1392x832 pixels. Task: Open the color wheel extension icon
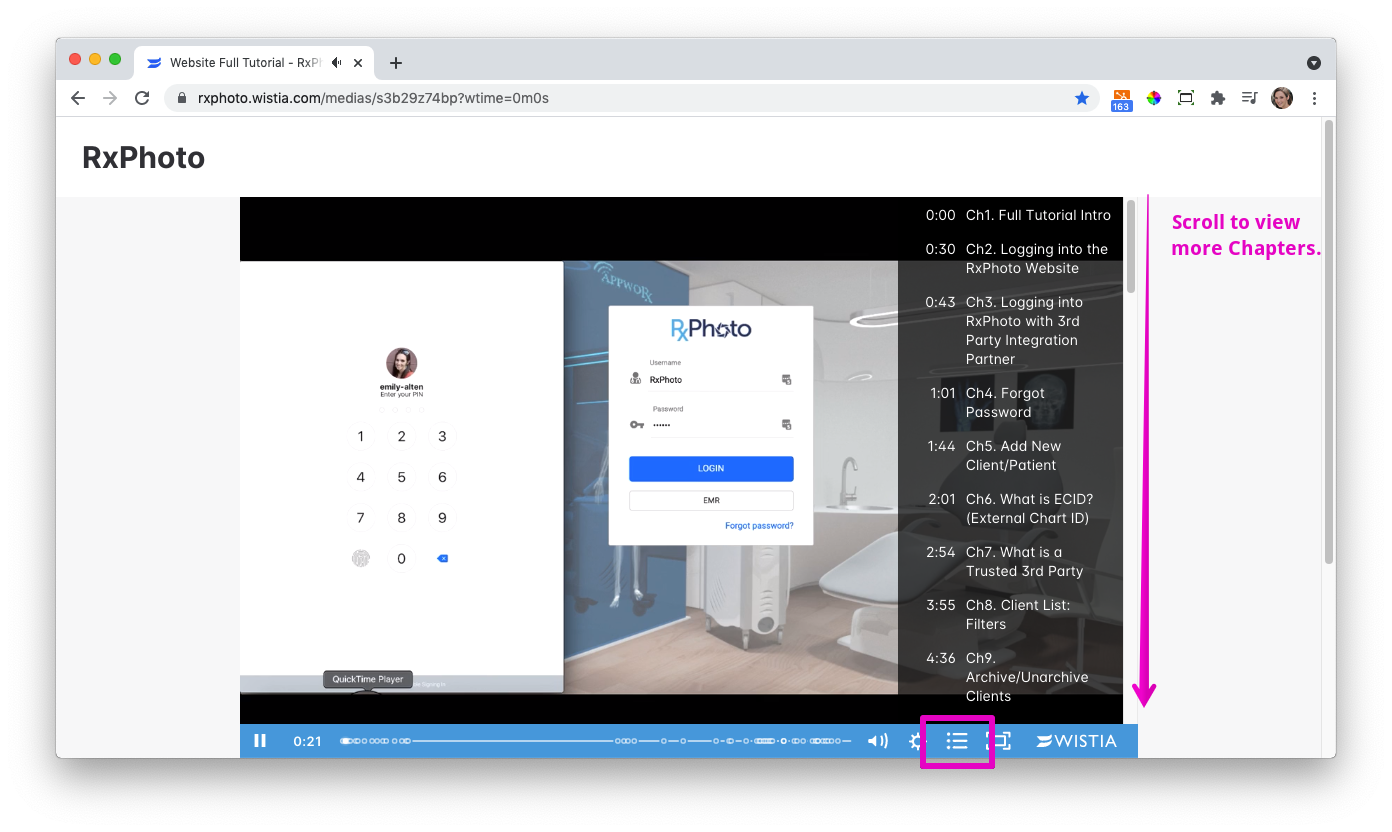[1153, 98]
